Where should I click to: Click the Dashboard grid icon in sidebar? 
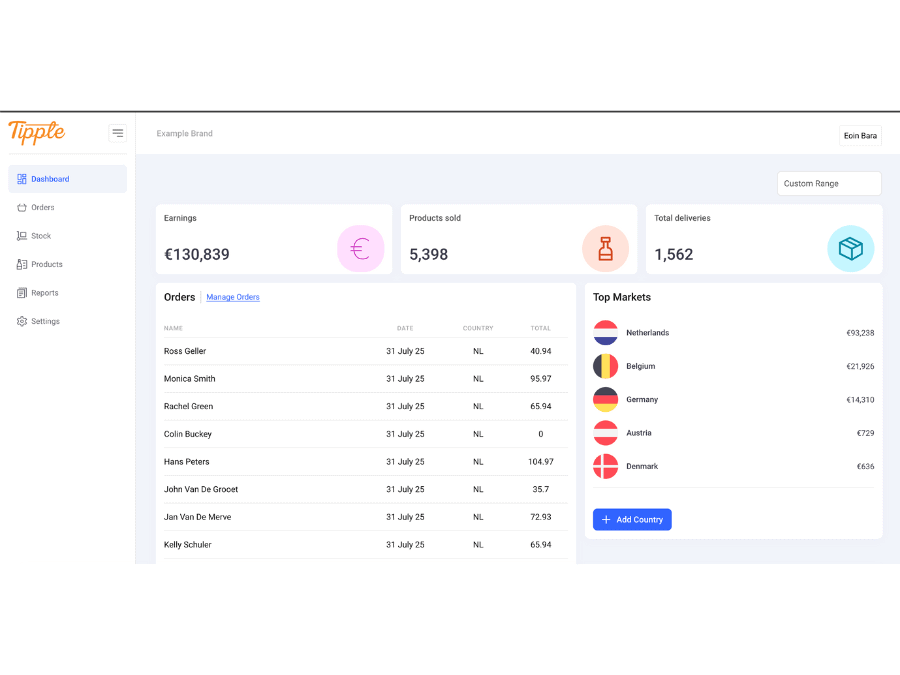coord(22,179)
